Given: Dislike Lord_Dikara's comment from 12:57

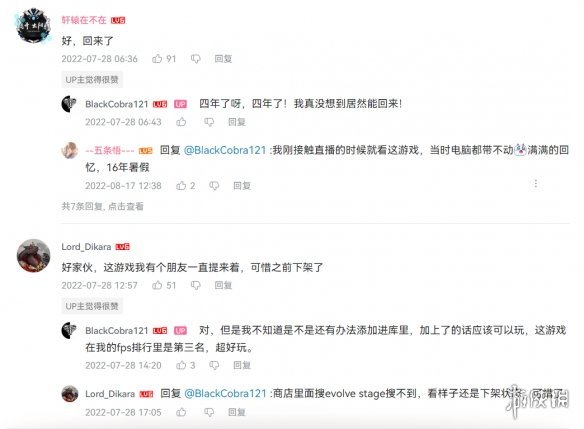Looking at the screenshot, I should (x=196, y=286).
